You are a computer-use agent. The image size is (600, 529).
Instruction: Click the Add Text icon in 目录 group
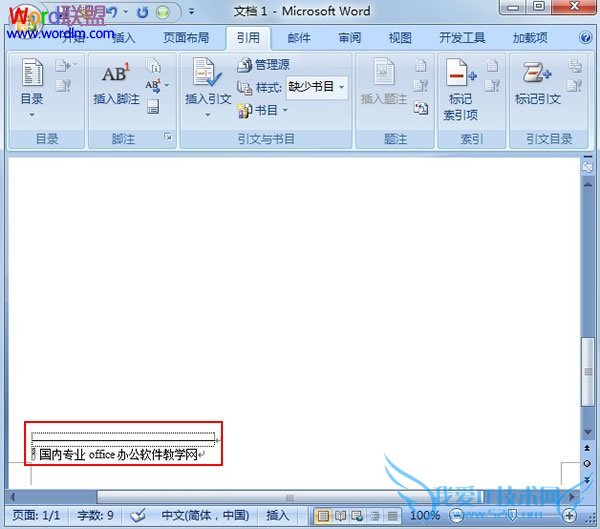[66, 66]
